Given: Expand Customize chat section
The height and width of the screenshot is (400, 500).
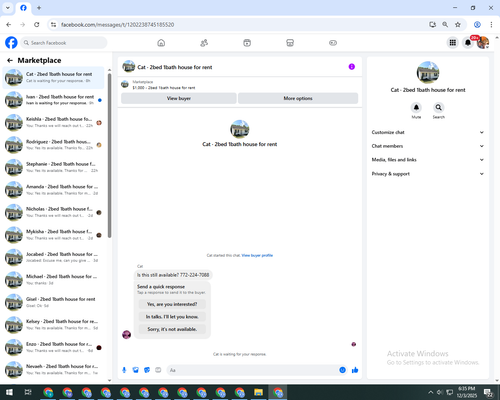Looking at the screenshot, I should [x=428, y=132].
